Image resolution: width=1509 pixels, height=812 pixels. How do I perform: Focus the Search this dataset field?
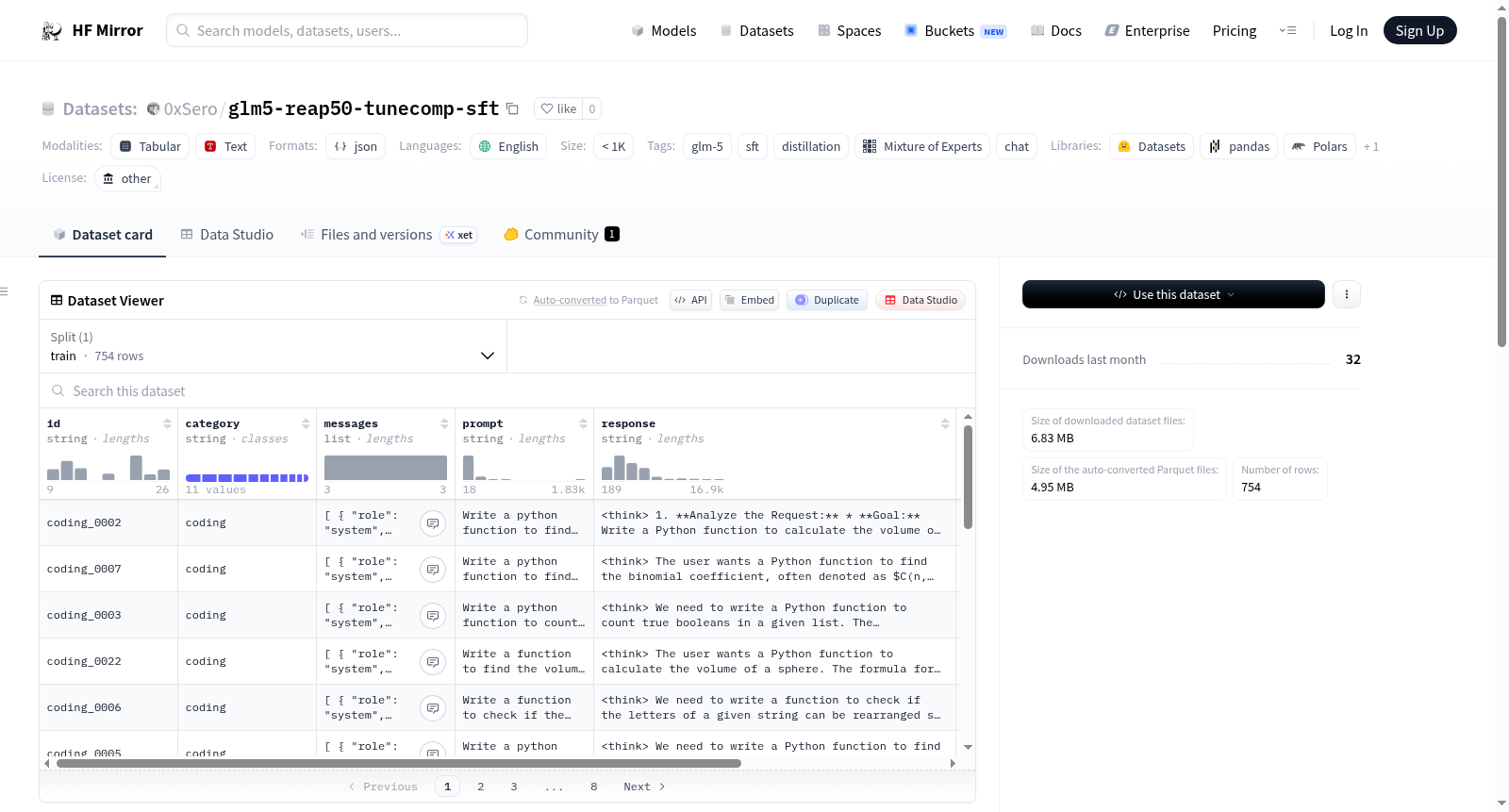click(x=507, y=391)
